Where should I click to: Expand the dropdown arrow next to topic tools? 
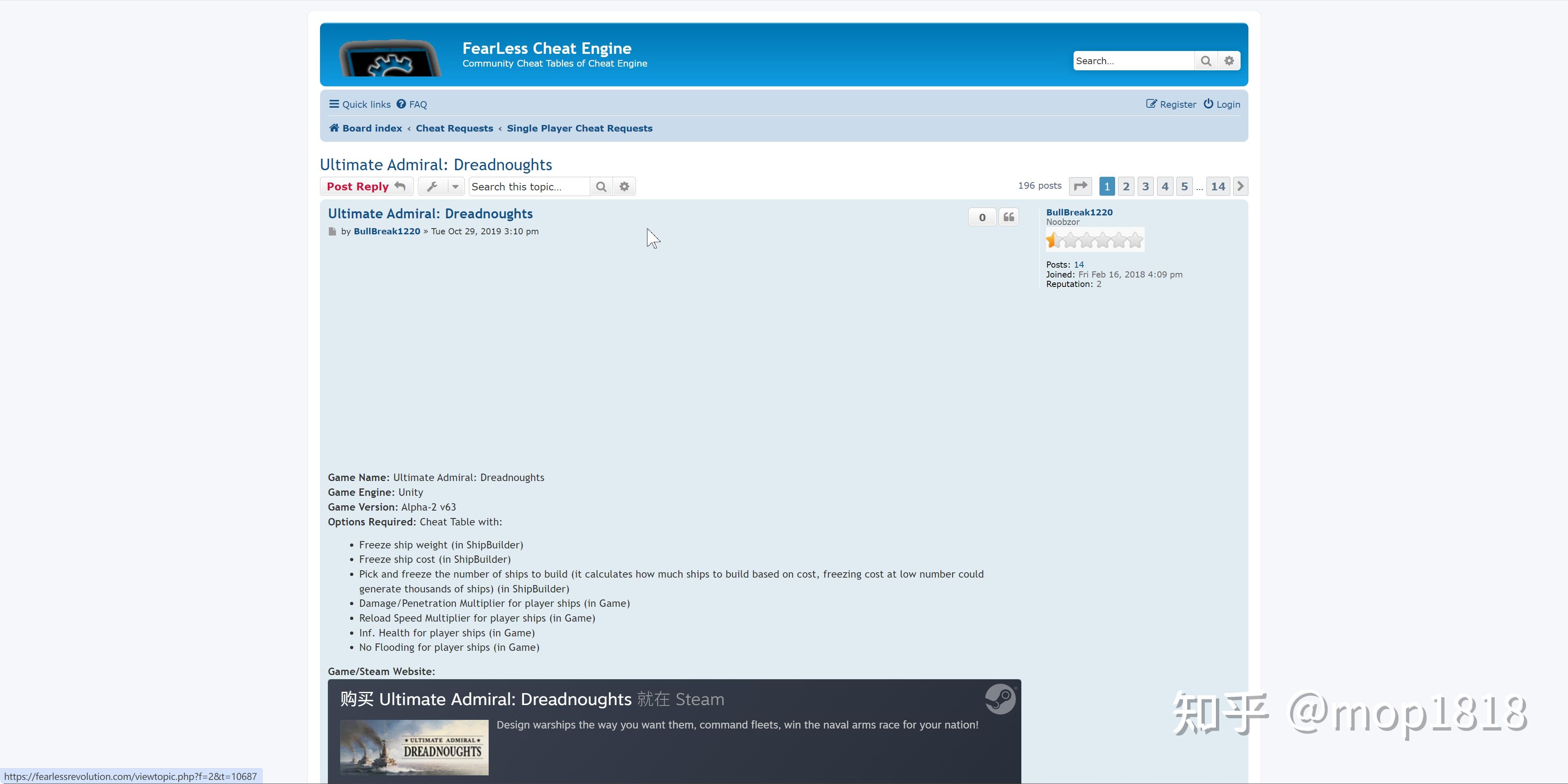point(455,186)
